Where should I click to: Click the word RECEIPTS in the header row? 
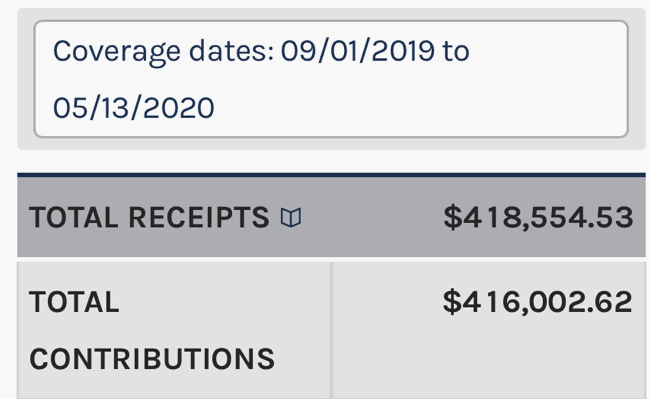tap(199, 218)
